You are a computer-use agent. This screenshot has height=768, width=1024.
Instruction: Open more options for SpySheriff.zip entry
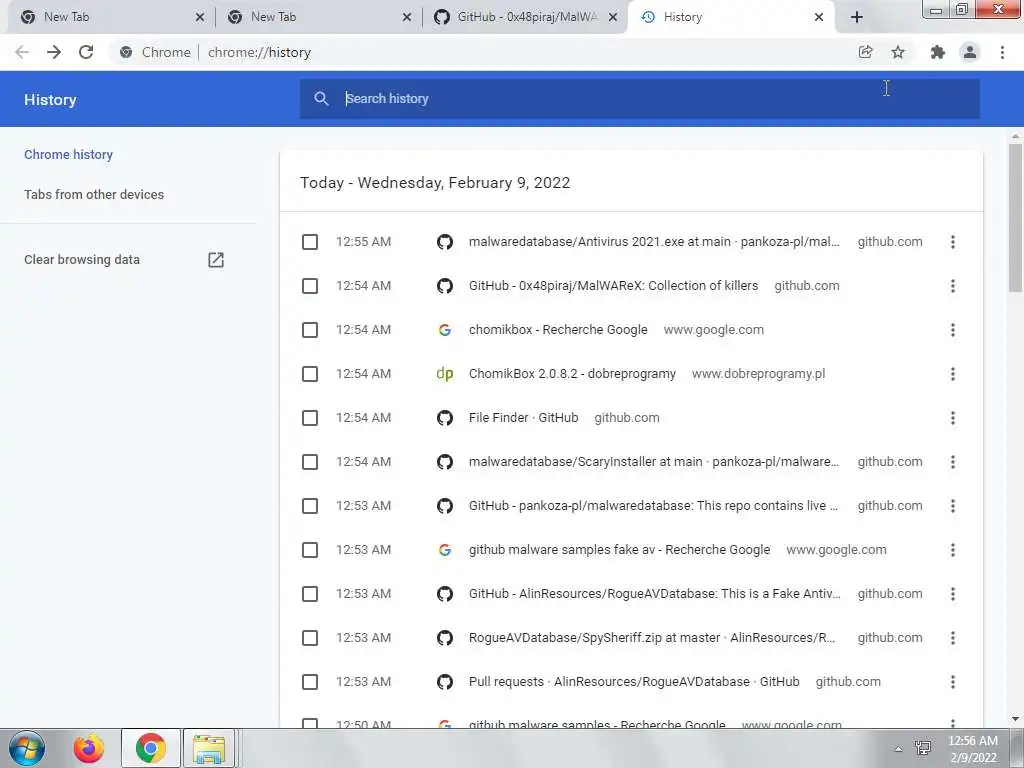(x=953, y=638)
